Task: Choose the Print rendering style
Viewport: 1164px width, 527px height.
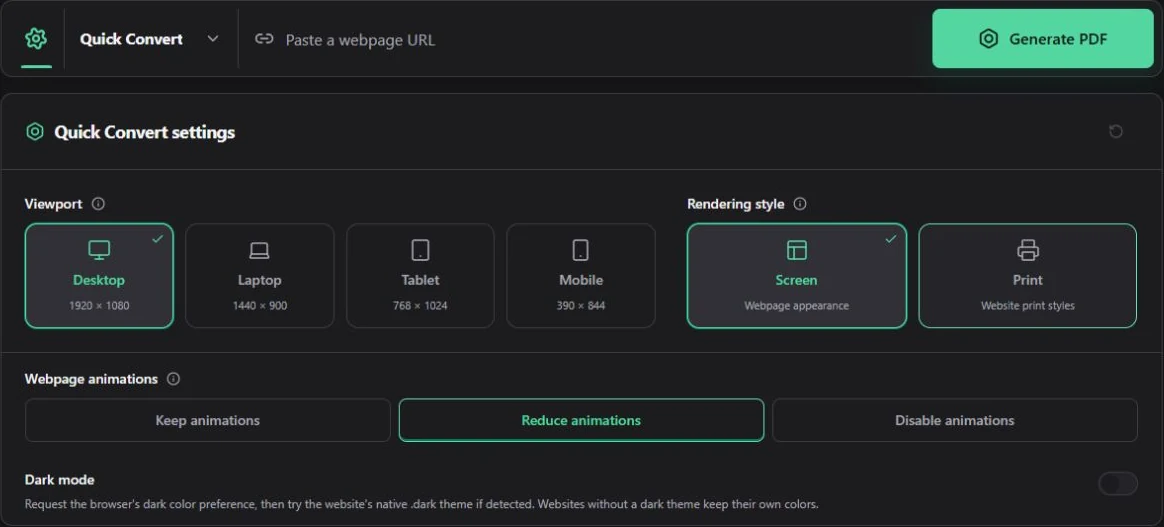Action: [1027, 275]
